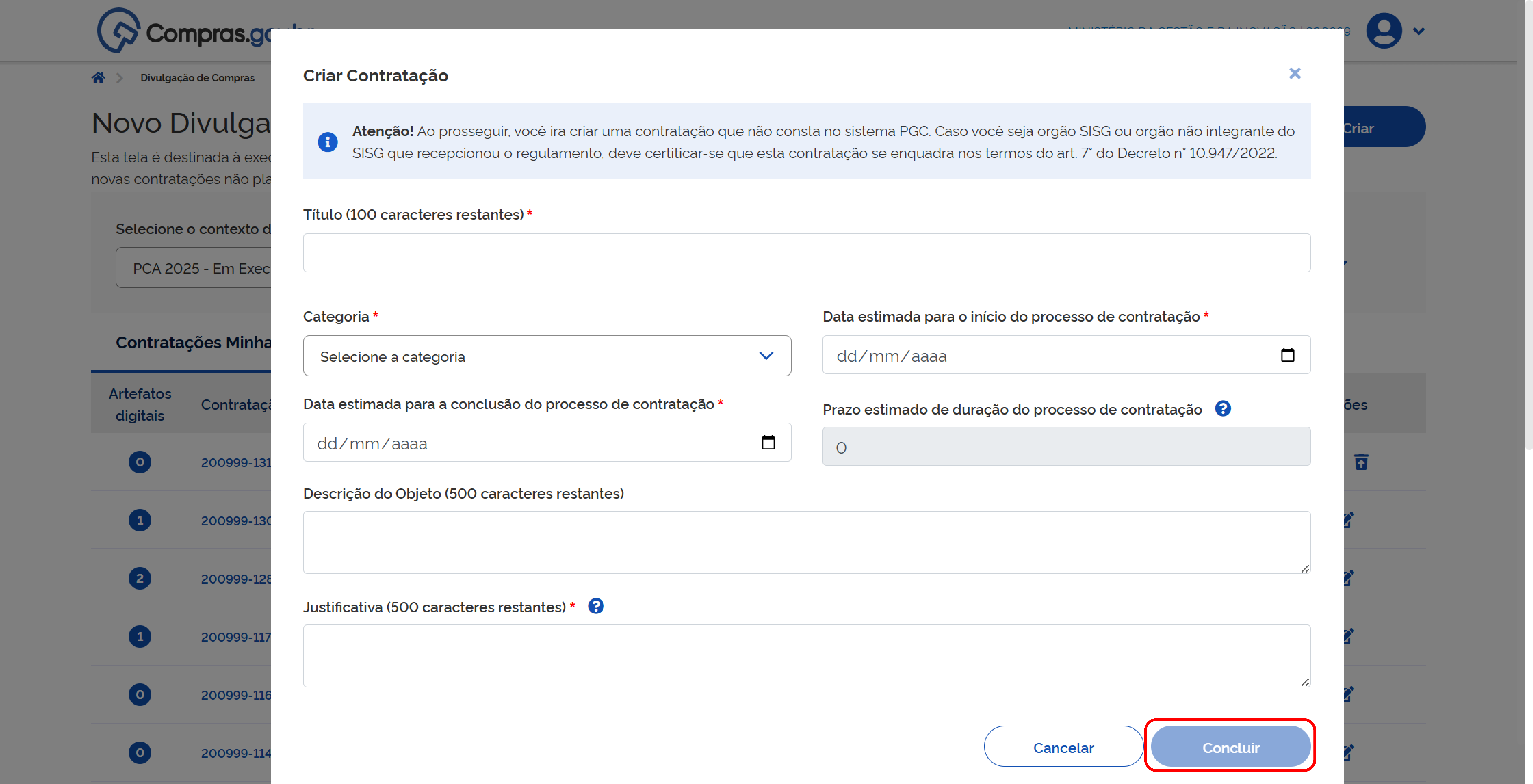
Task: Click artefatos badge for 200999-117
Action: pos(140,636)
